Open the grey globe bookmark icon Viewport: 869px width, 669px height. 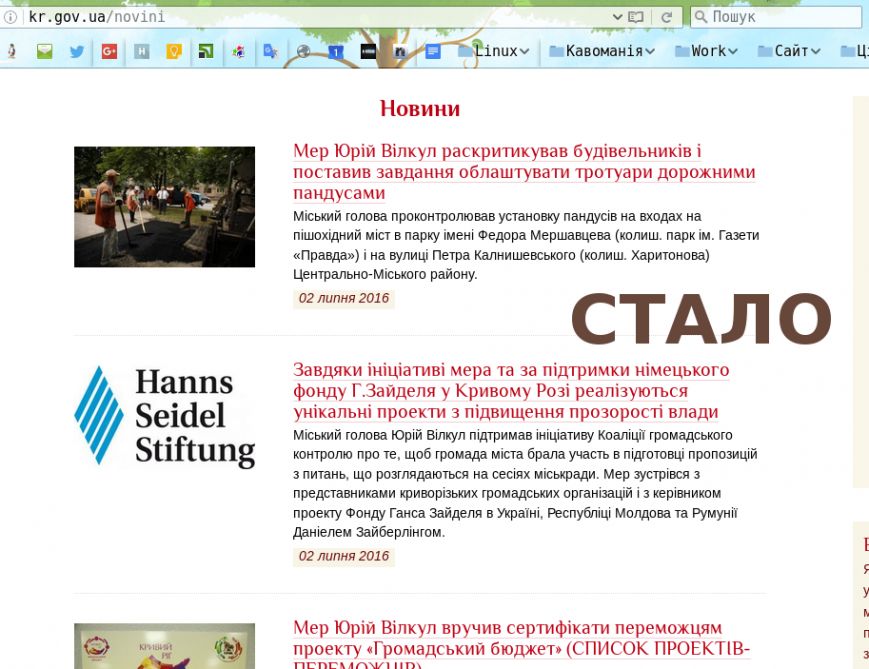(303, 52)
